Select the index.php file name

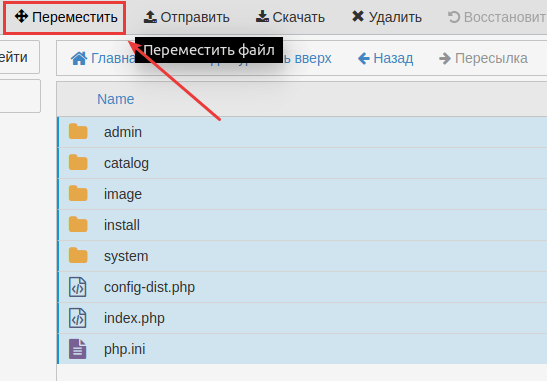coord(134,318)
